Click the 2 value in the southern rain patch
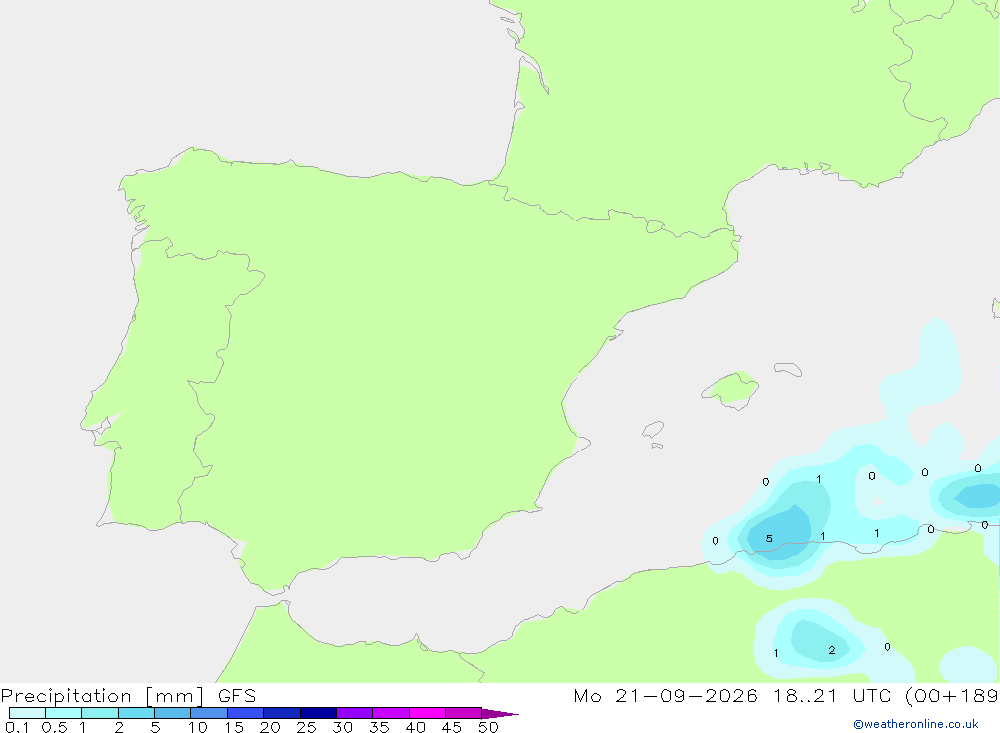The image size is (1000, 733). [832, 650]
